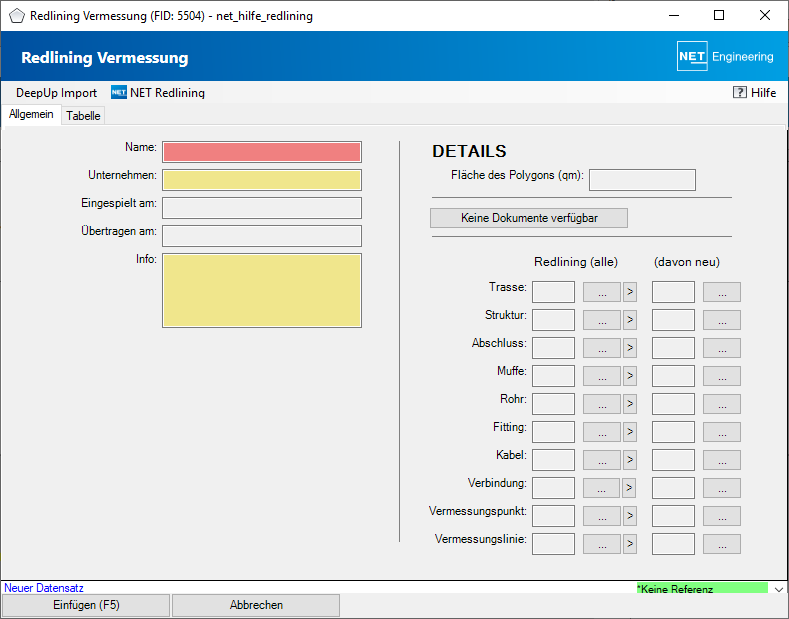Click the red Name input field

pyautogui.click(x=262, y=152)
